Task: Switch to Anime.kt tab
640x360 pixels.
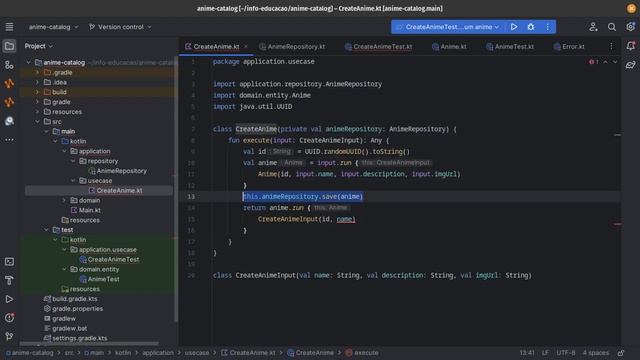Action: click(x=449, y=47)
